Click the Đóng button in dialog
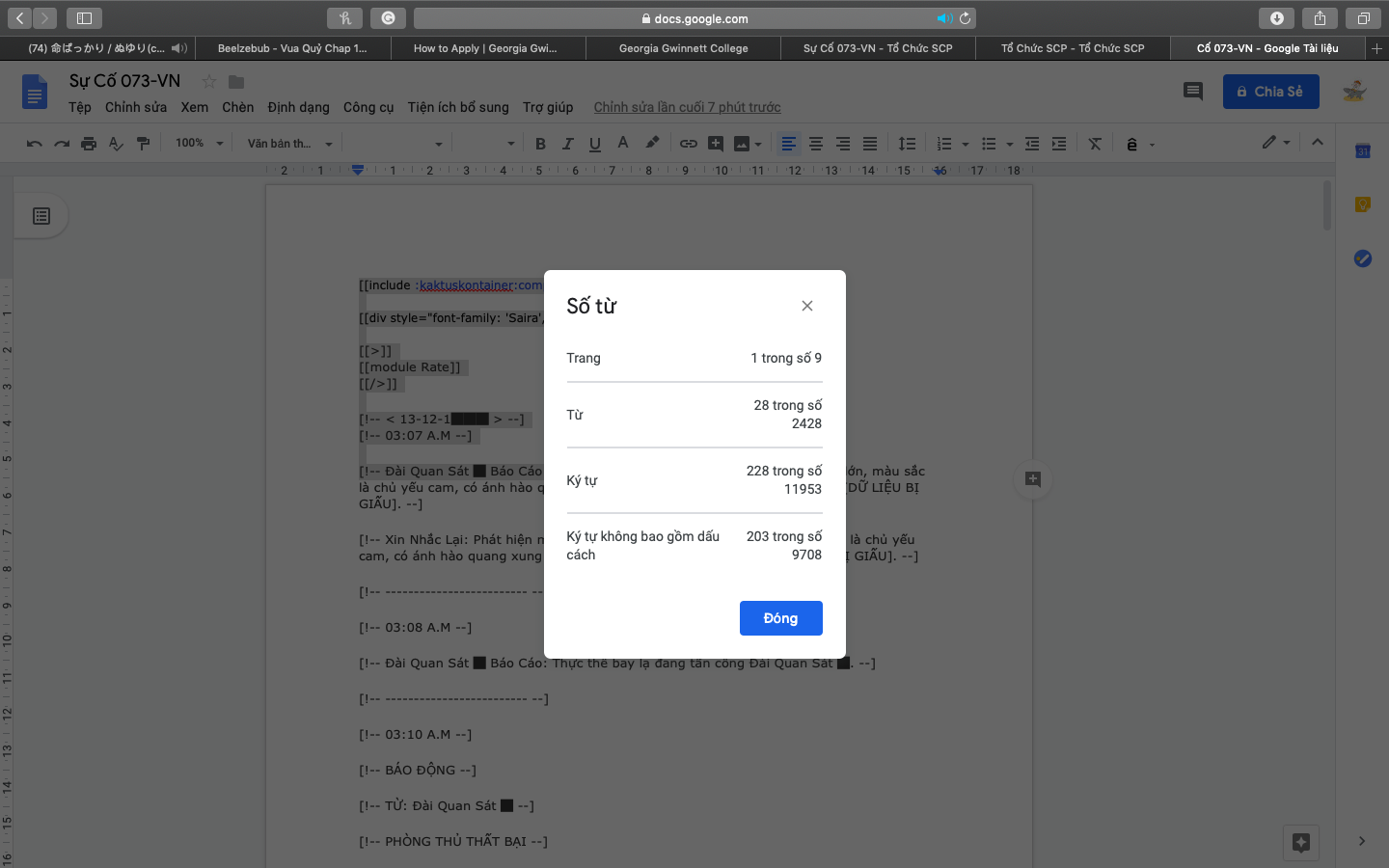This screenshot has height=868, width=1389. (780, 618)
